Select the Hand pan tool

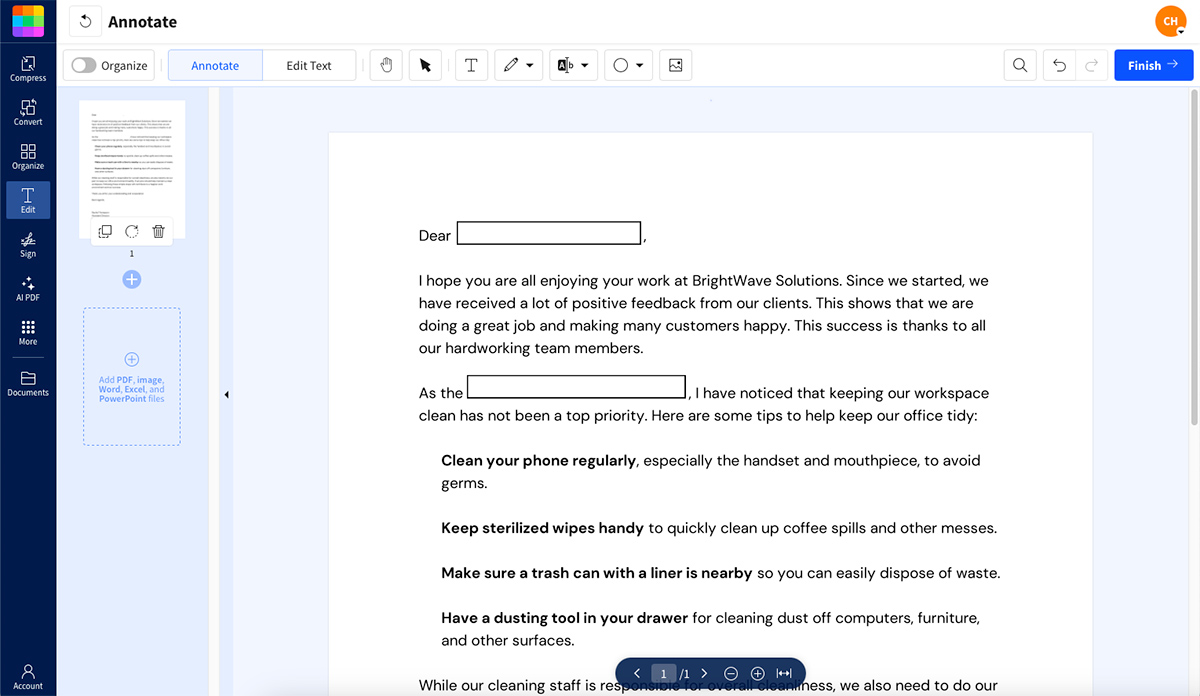point(386,64)
